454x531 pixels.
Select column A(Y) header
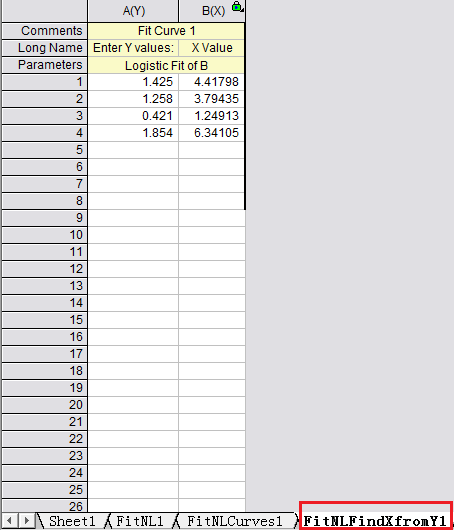(x=133, y=11)
